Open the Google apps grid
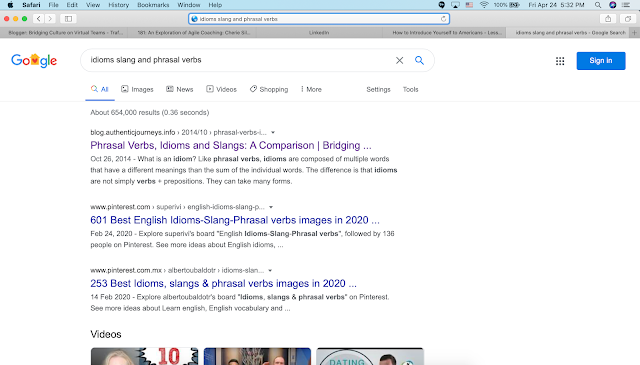The width and height of the screenshot is (640, 365). click(x=560, y=61)
